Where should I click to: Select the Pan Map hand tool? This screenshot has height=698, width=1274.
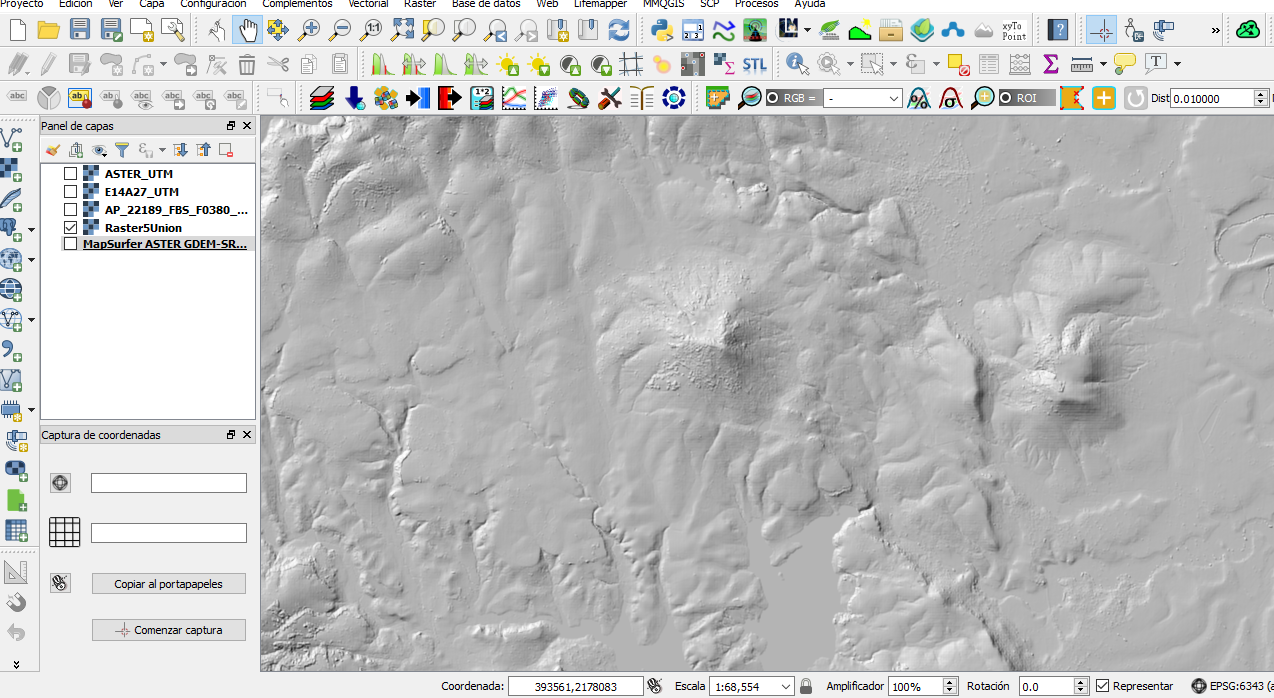pyautogui.click(x=248, y=30)
